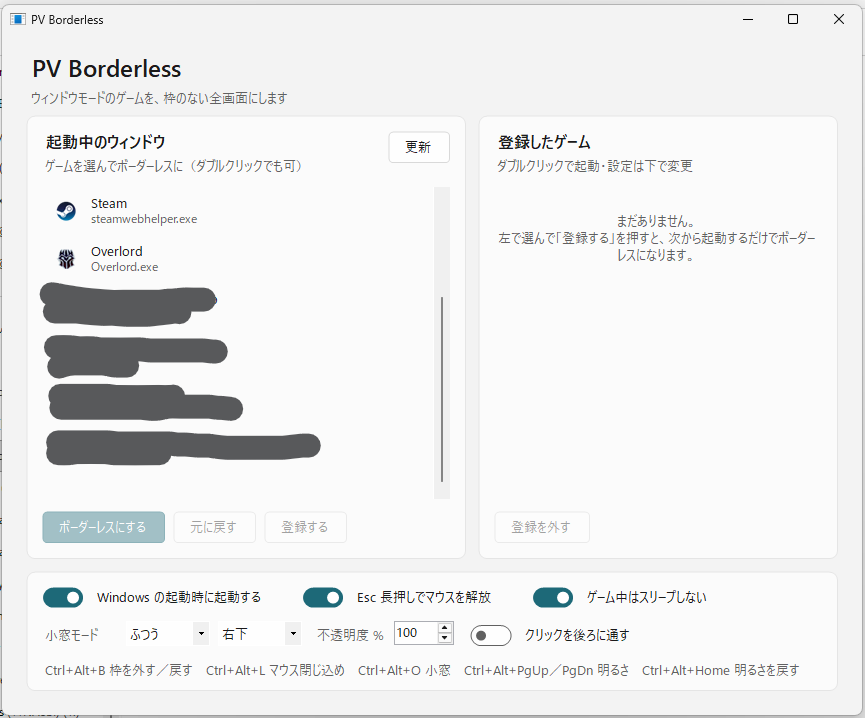Click the Steam icon in window list
The width and height of the screenshot is (865, 718).
tap(66, 211)
